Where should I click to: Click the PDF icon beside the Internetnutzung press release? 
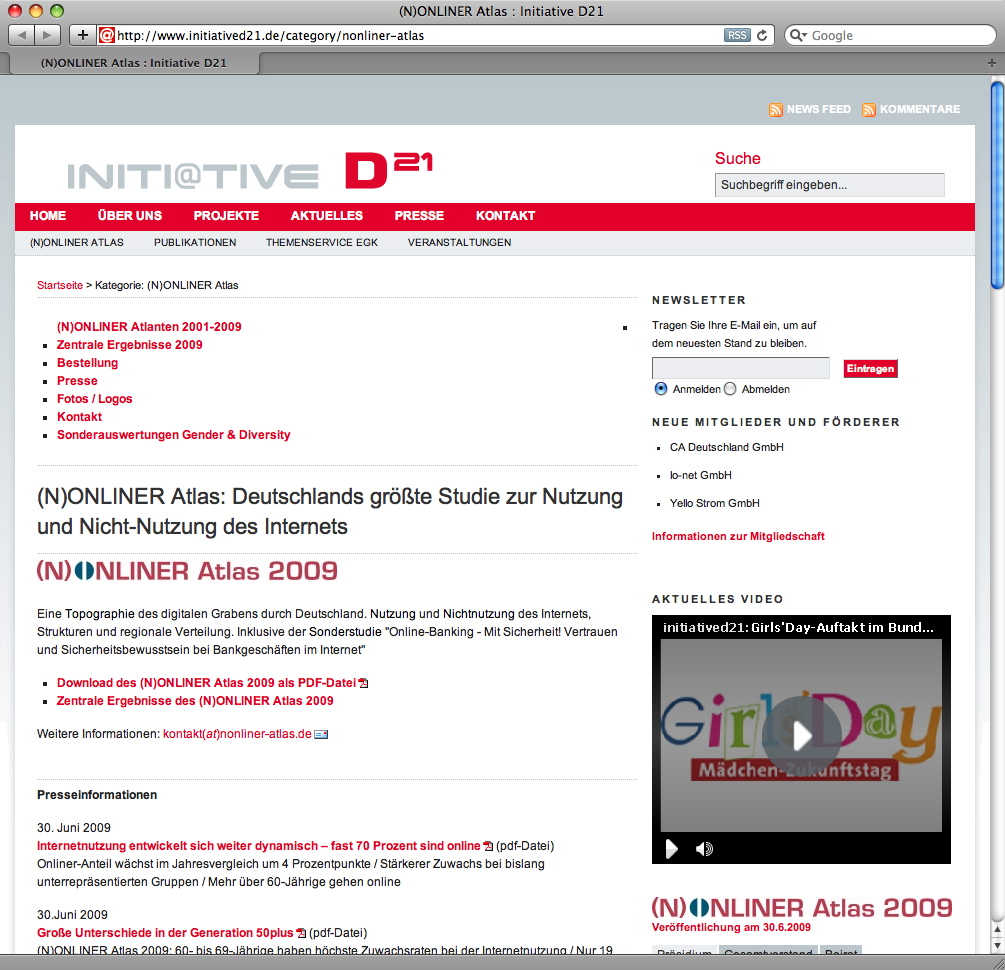click(487, 845)
